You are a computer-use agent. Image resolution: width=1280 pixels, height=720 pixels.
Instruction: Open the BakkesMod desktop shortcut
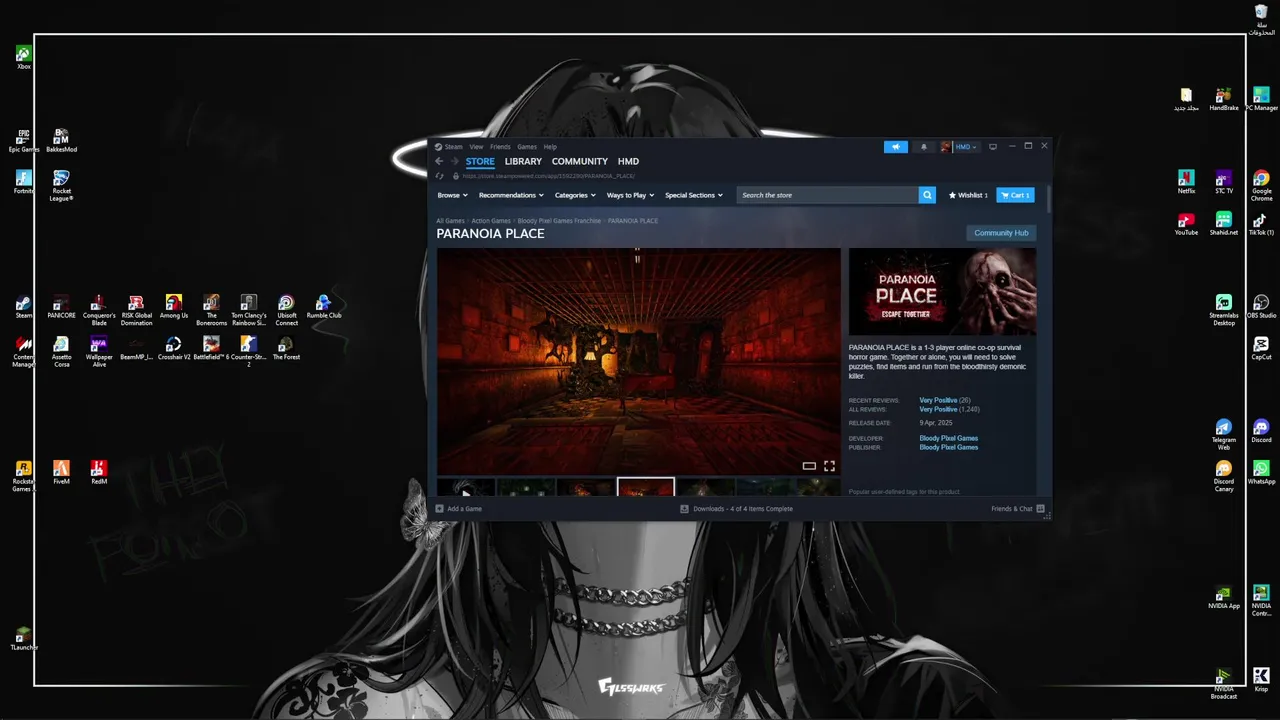tap(61, 140)
